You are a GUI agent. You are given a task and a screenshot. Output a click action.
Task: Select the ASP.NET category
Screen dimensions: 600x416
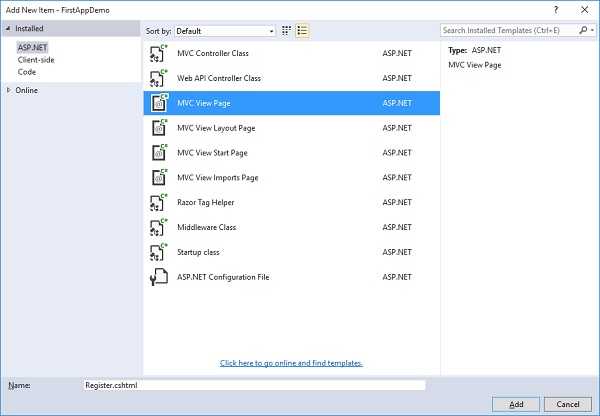(32, 47)
